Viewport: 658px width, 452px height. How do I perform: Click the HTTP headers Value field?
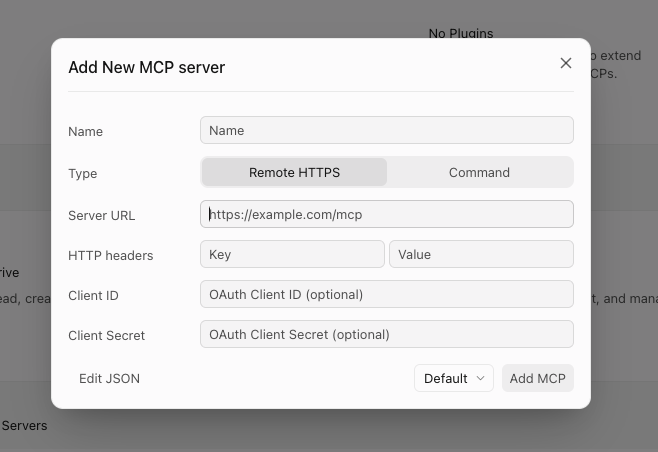pos(481,254)
